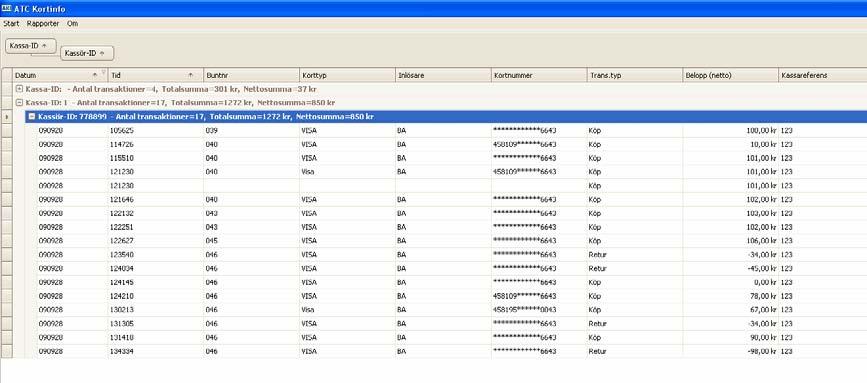
Task: Click the Korttyp column header
Action: click(x=347, y=75)
